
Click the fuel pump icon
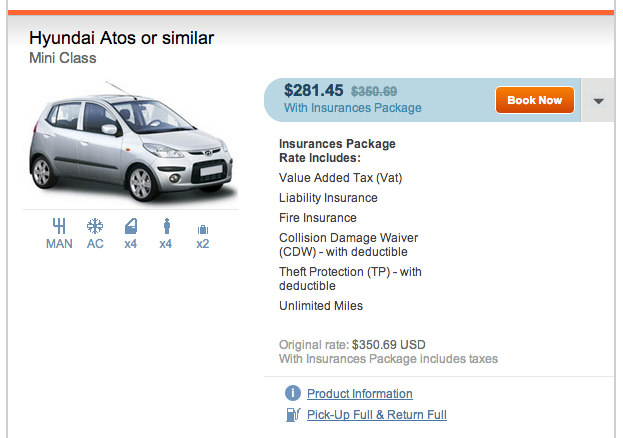point(293,414)
